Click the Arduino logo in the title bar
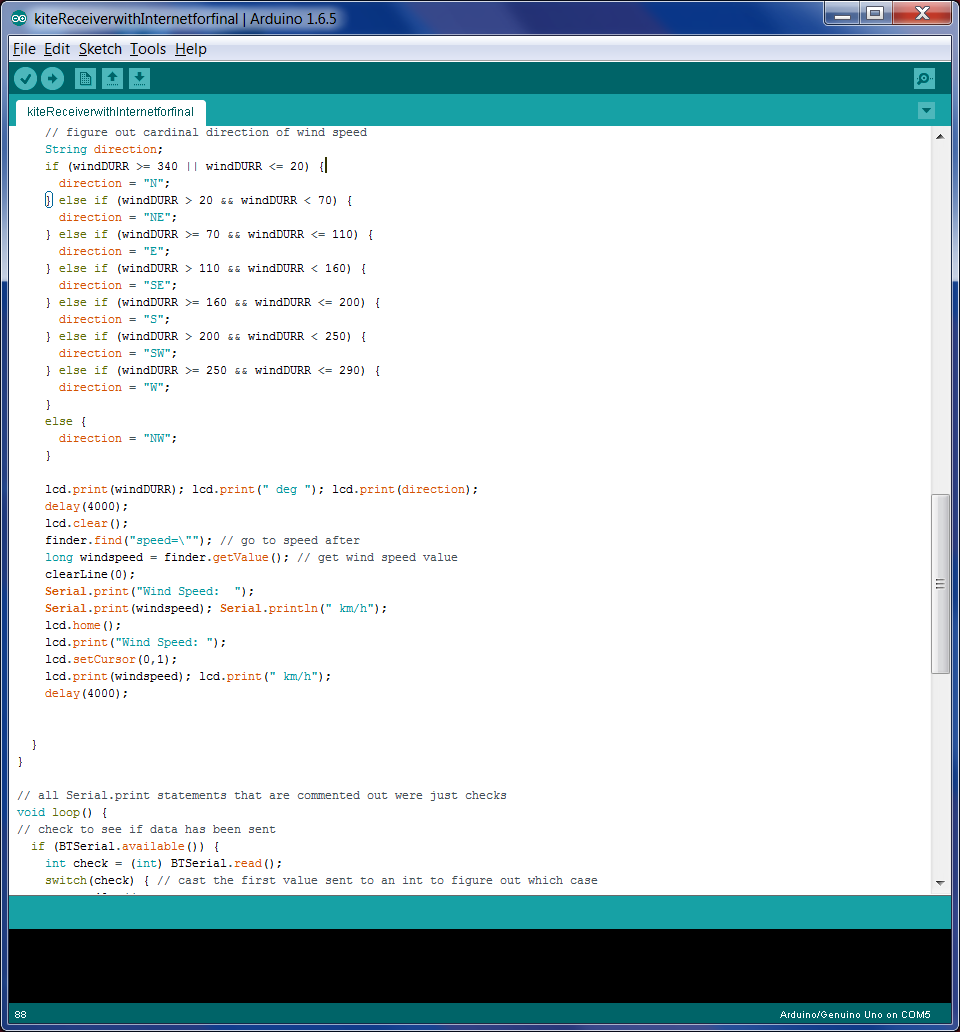Image resolution: width=960 pixels, height=1032 pixels. [x=19, y=18]
